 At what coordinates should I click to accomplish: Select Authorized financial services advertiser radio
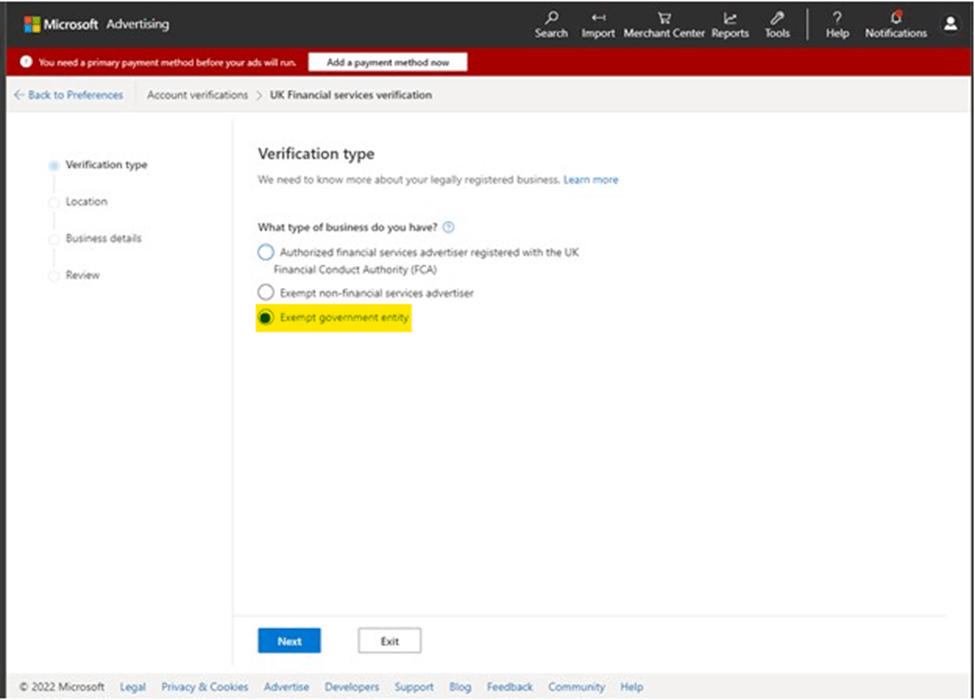pos(266,252)
